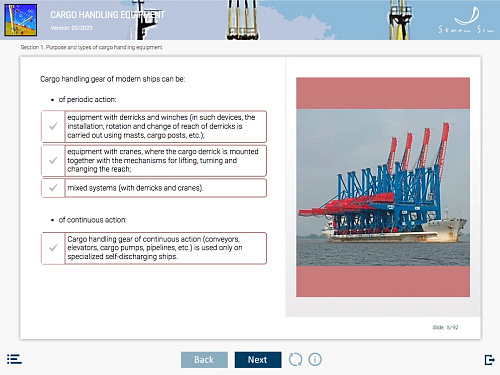
Task: Click the course logo thumbnail in header
Action: pos(20,20)
